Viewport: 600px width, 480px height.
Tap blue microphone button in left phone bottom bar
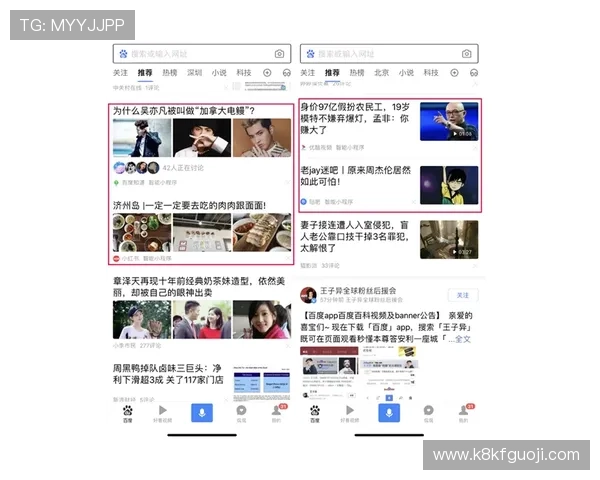[202, 413]
